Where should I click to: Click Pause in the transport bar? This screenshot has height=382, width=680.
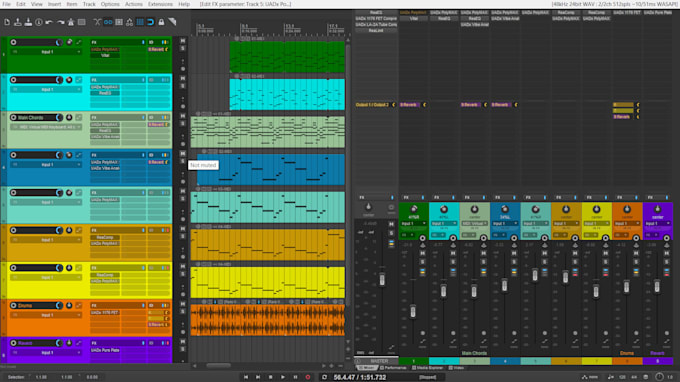(x=295, y=377)
